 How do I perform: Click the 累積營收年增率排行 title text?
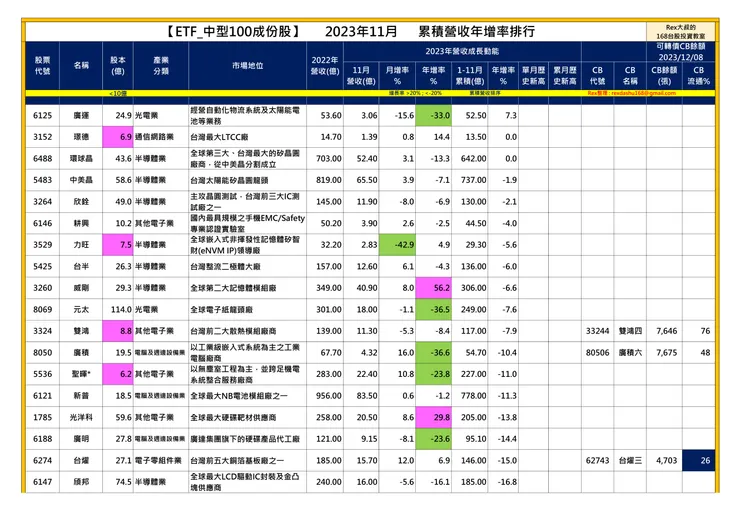click(x=477, y=32)
